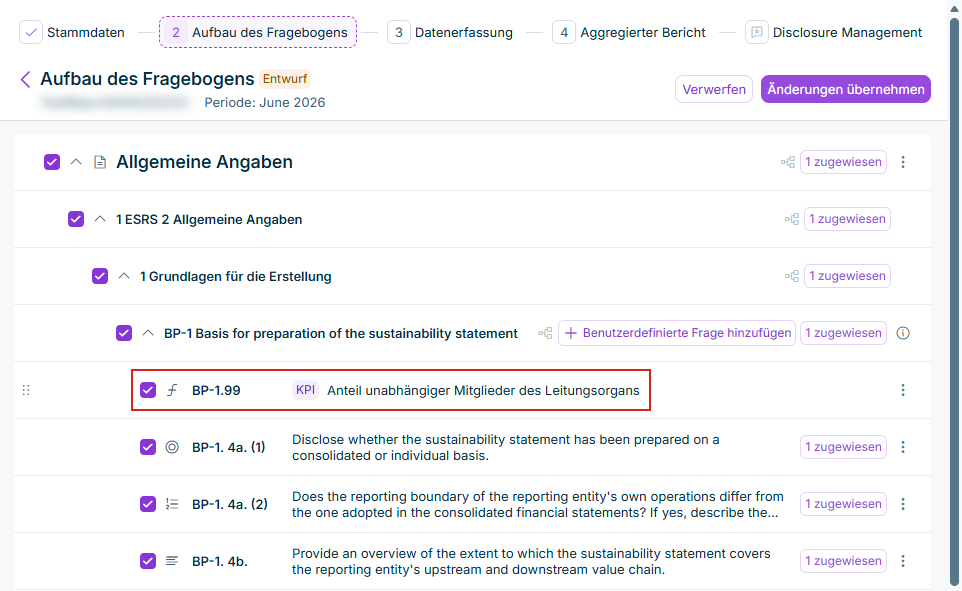Image resolution: width=962 pixels, height=591 pixels.
Task: Grab the drag handle of BP-1.99 row
Action: coord(26,390)
